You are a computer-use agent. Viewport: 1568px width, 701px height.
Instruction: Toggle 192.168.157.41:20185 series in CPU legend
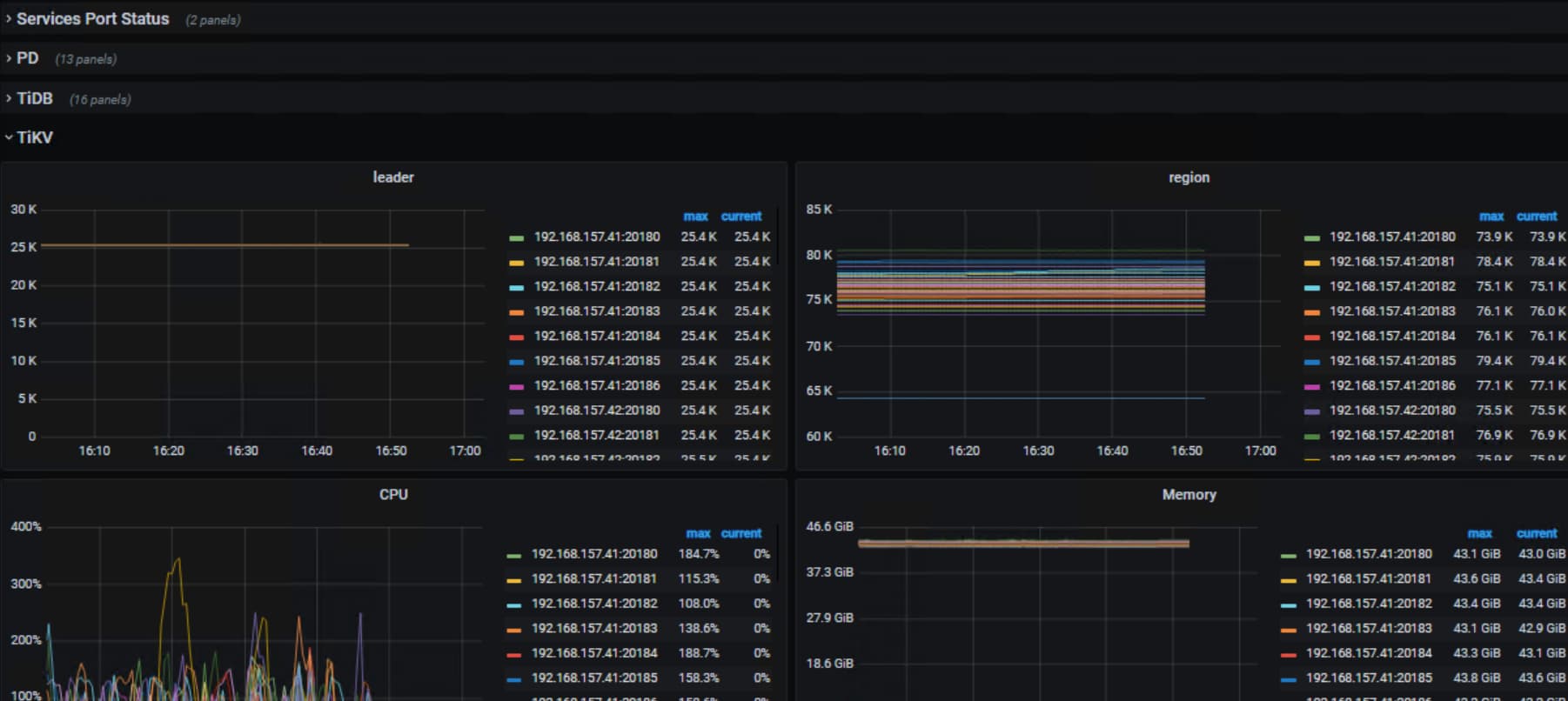coord(594,678)
